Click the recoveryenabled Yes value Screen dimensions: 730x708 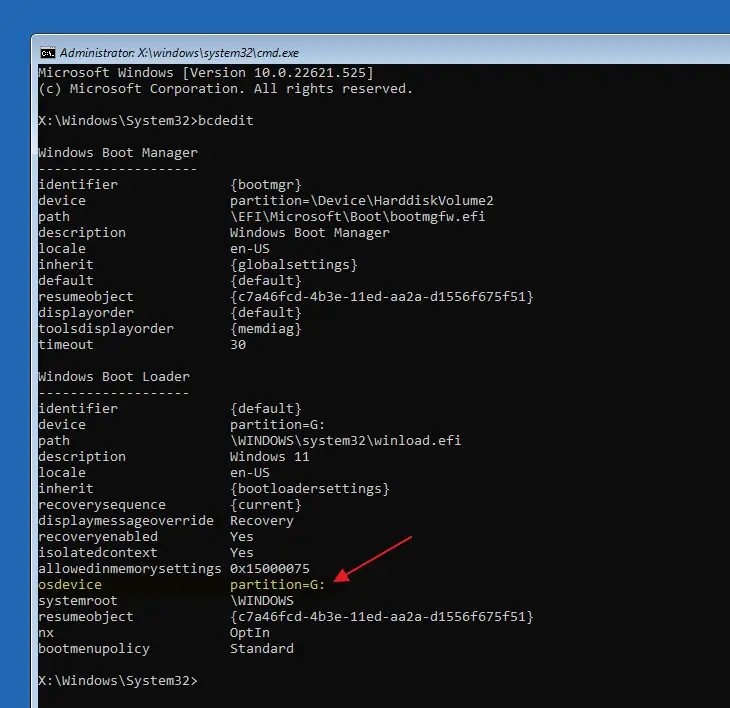pos(242,537)
